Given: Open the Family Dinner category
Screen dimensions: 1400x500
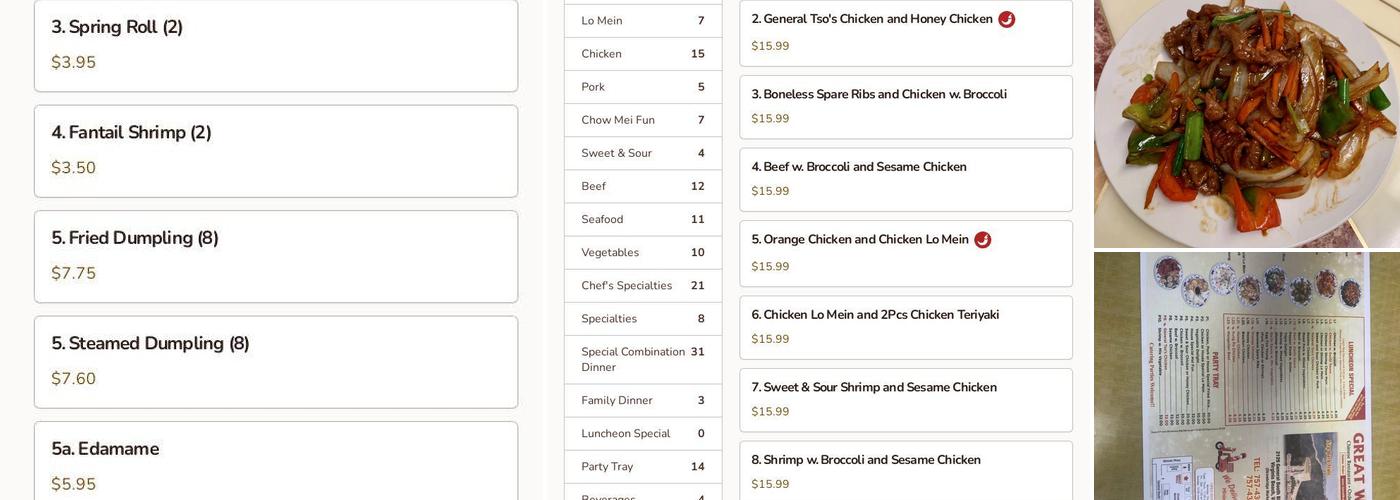Looking at the screenshot, I should point(642,401).
